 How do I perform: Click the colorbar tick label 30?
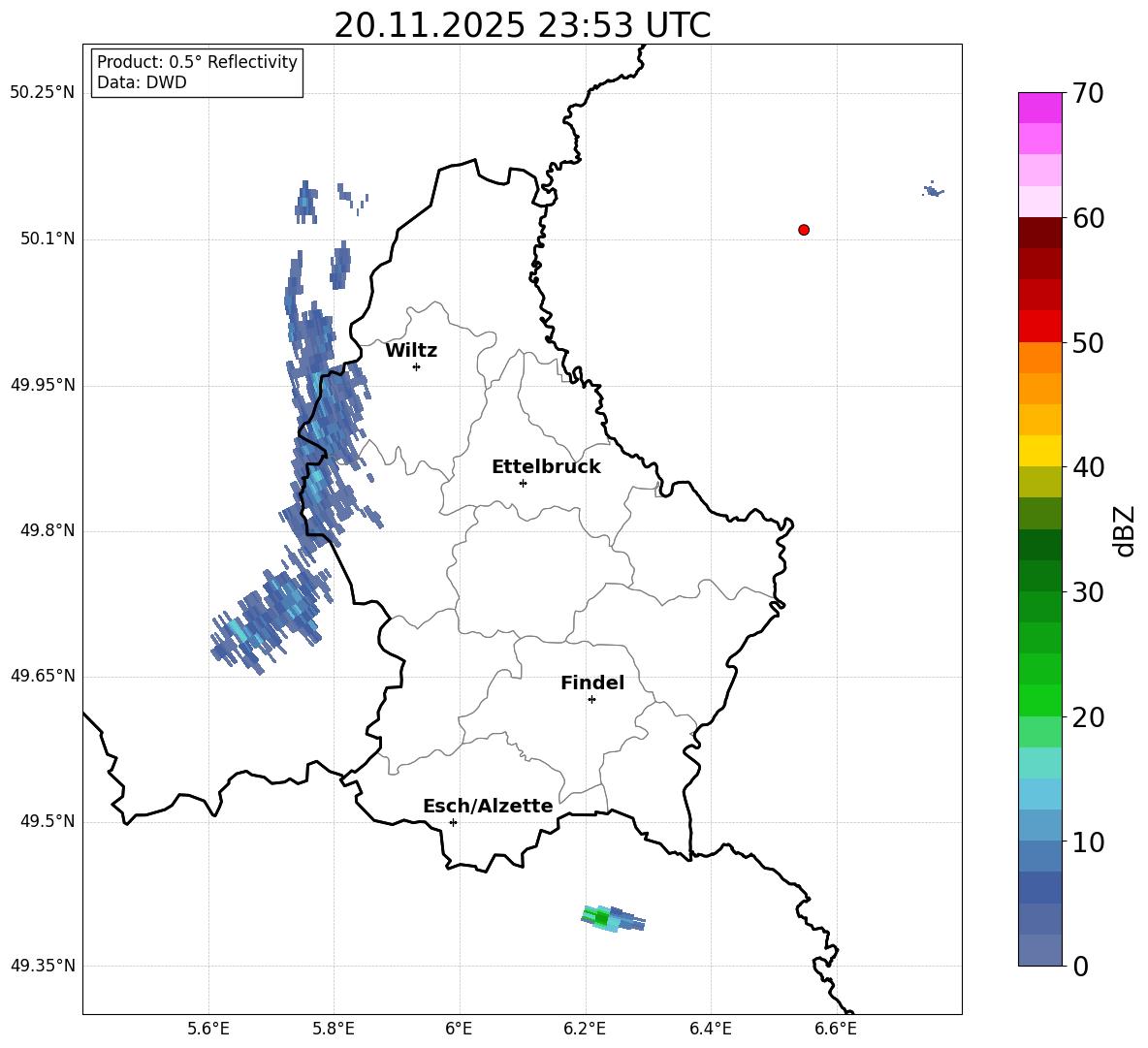(1088, 592)
